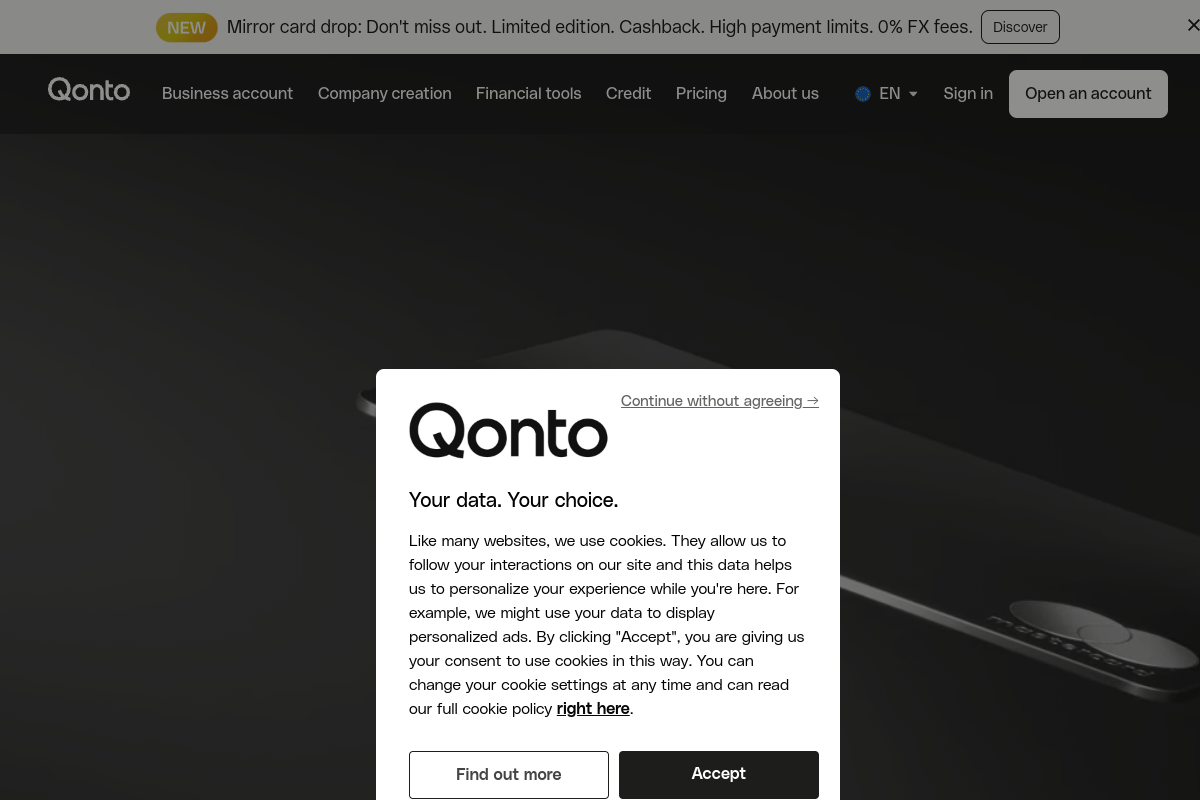Close the Mirror card announcement banner
This screenshot has height=800, width=1200.
[1192, 26]
